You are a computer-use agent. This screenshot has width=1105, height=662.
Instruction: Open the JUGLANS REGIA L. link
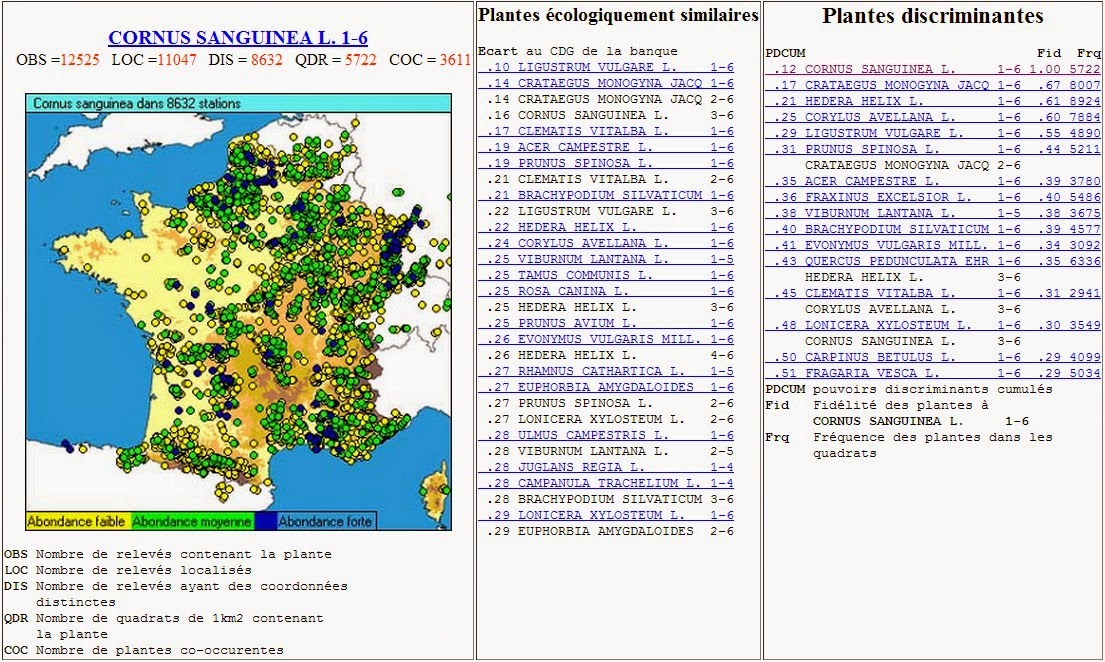click(x=605, y=467)
